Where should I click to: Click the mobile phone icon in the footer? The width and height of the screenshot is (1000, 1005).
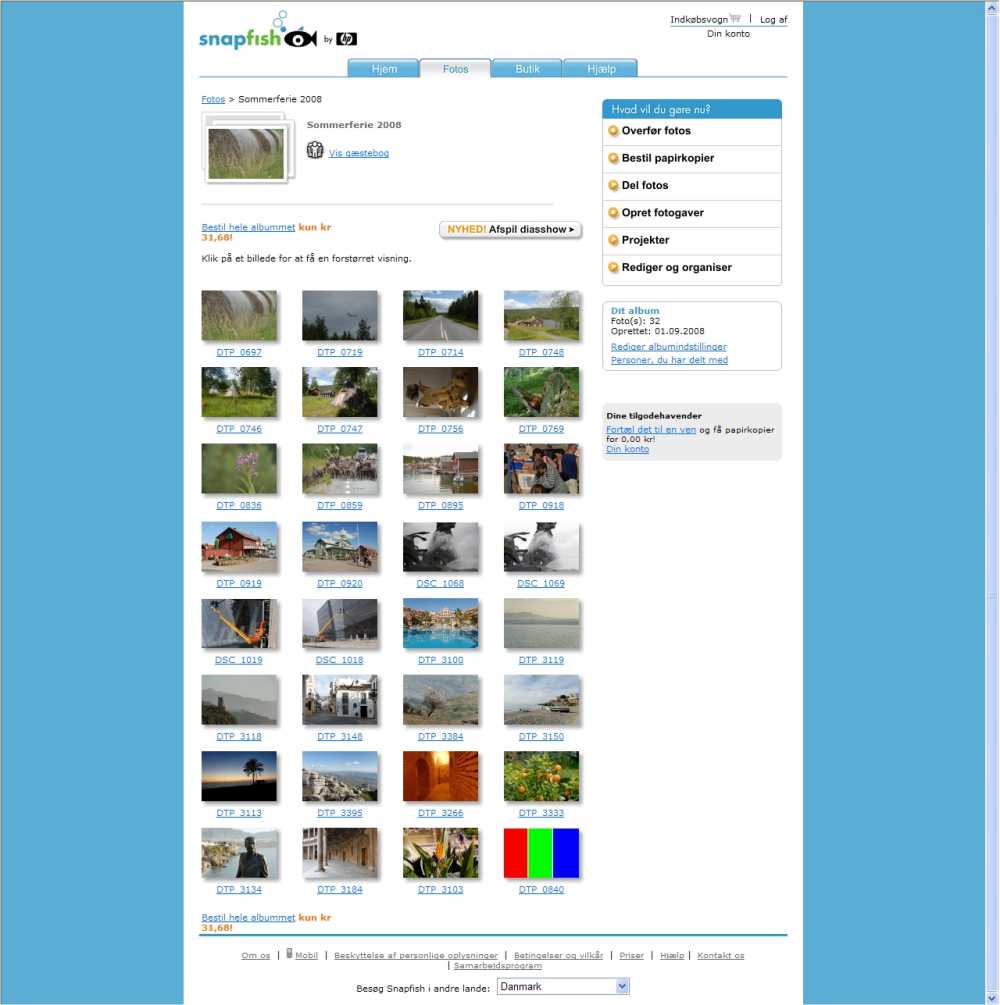click(x=289, y=954)
